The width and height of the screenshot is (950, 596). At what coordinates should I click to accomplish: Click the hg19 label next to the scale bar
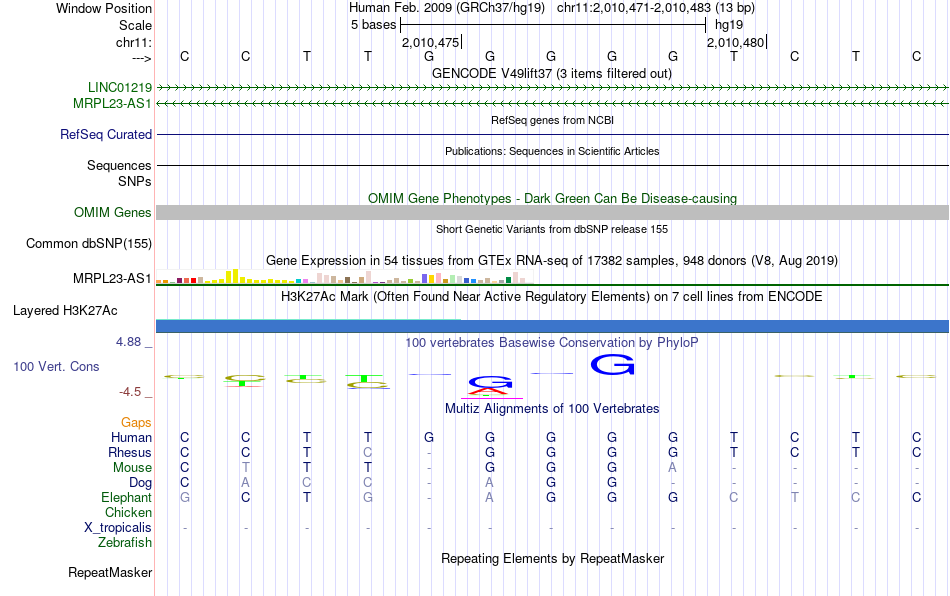(729, 25)
